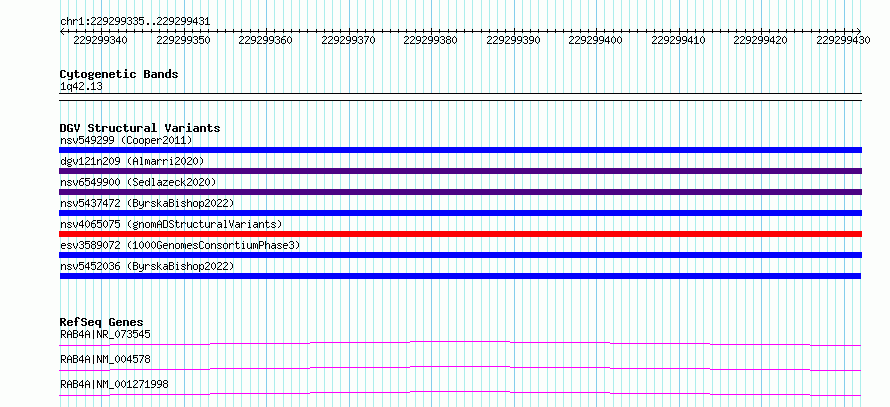The width and height of the screenshot is (890, 407).
Task: Click the black 1q42.13 cytoband bar
Action: 461,97
